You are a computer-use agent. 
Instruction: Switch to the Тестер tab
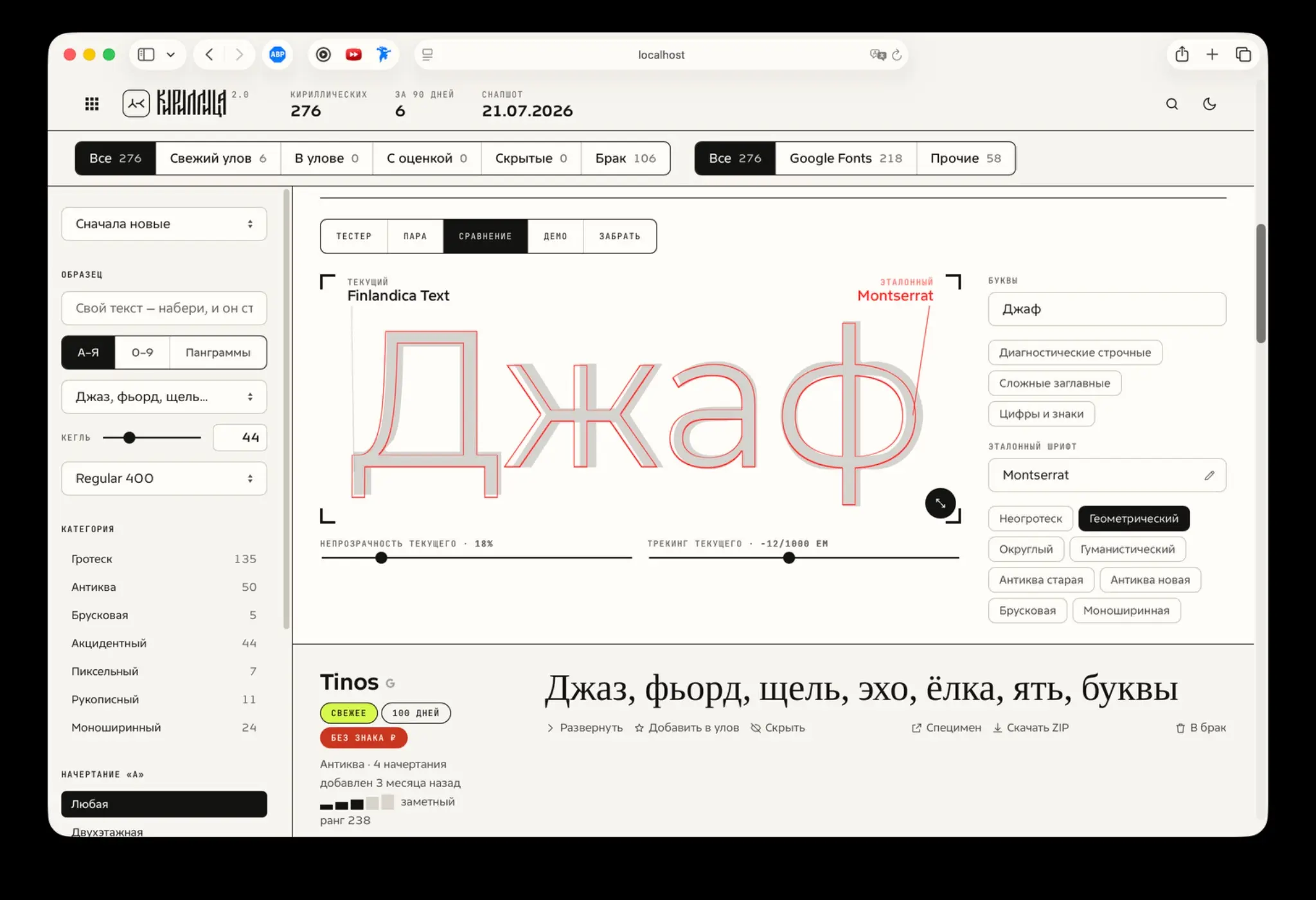(354, 236)
